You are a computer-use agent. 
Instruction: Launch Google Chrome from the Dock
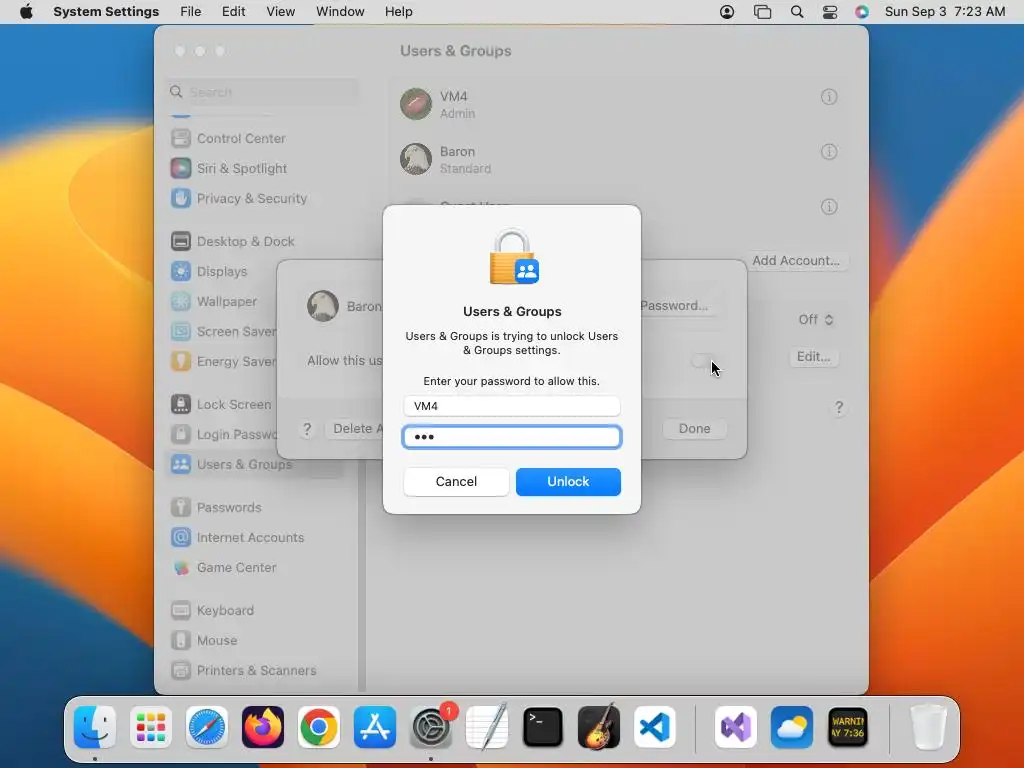pos(319,727)
